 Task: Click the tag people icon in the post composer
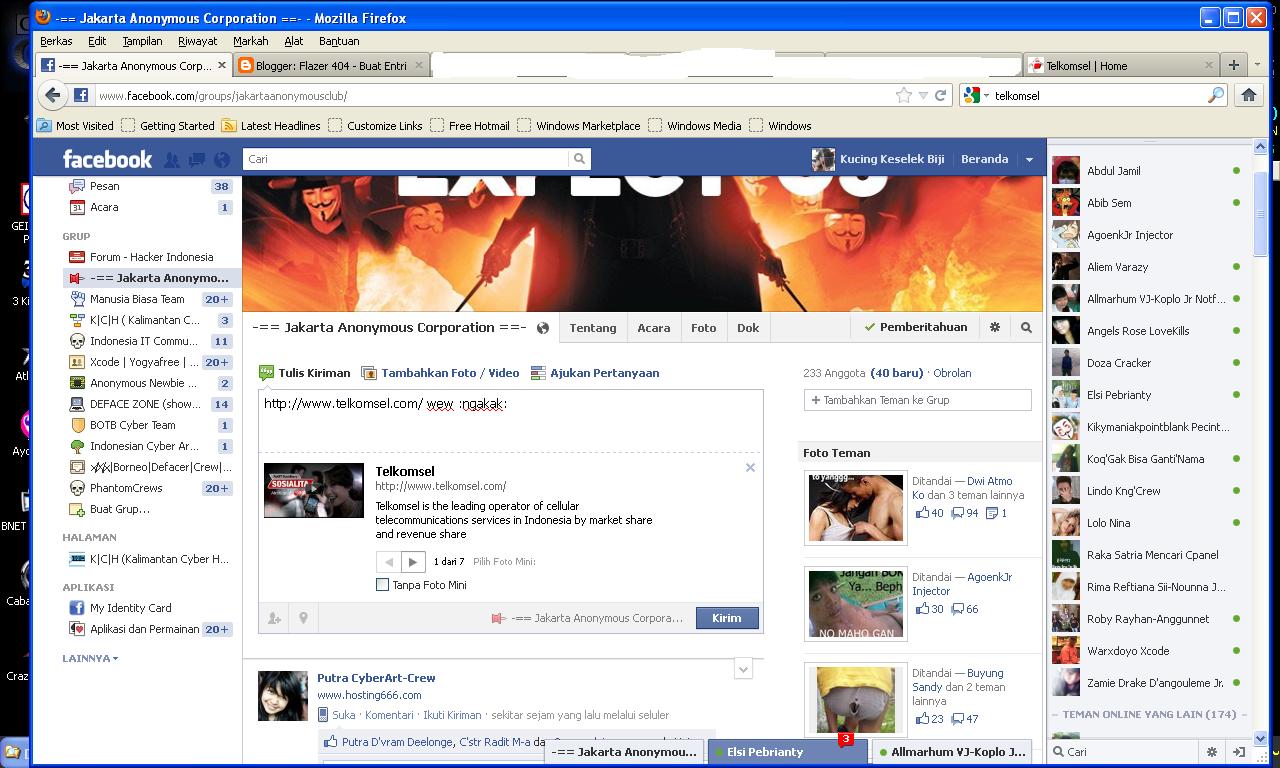coord(274,618)
